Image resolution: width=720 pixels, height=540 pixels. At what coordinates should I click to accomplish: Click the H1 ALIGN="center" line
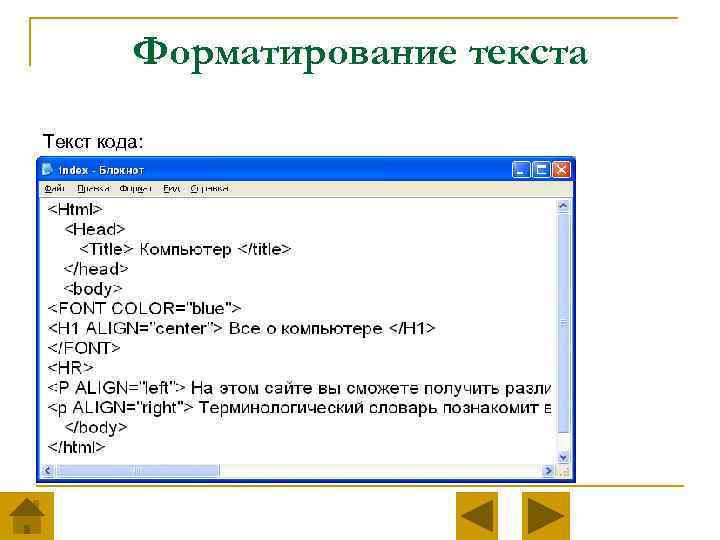[241, 328]
